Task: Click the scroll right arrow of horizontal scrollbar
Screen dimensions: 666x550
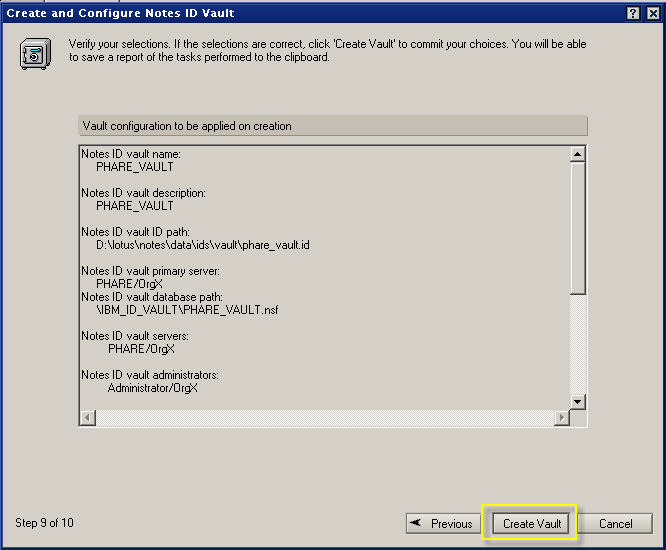Action: tap(562, 417)
